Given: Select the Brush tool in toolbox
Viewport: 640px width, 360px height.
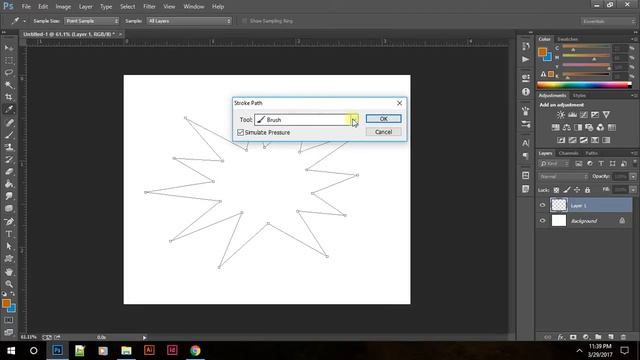Looking at the screenshot, I should click(x=9, y=135).
